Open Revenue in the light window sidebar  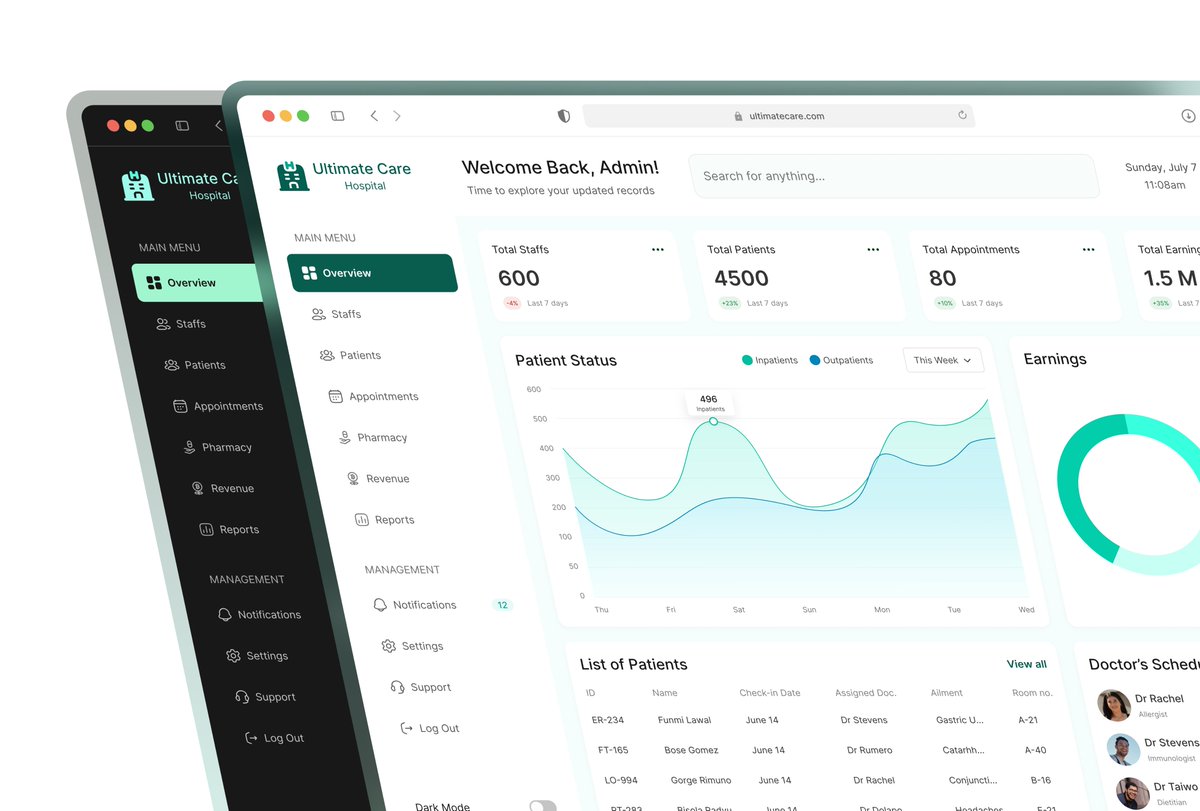click(x=378, y=478)
